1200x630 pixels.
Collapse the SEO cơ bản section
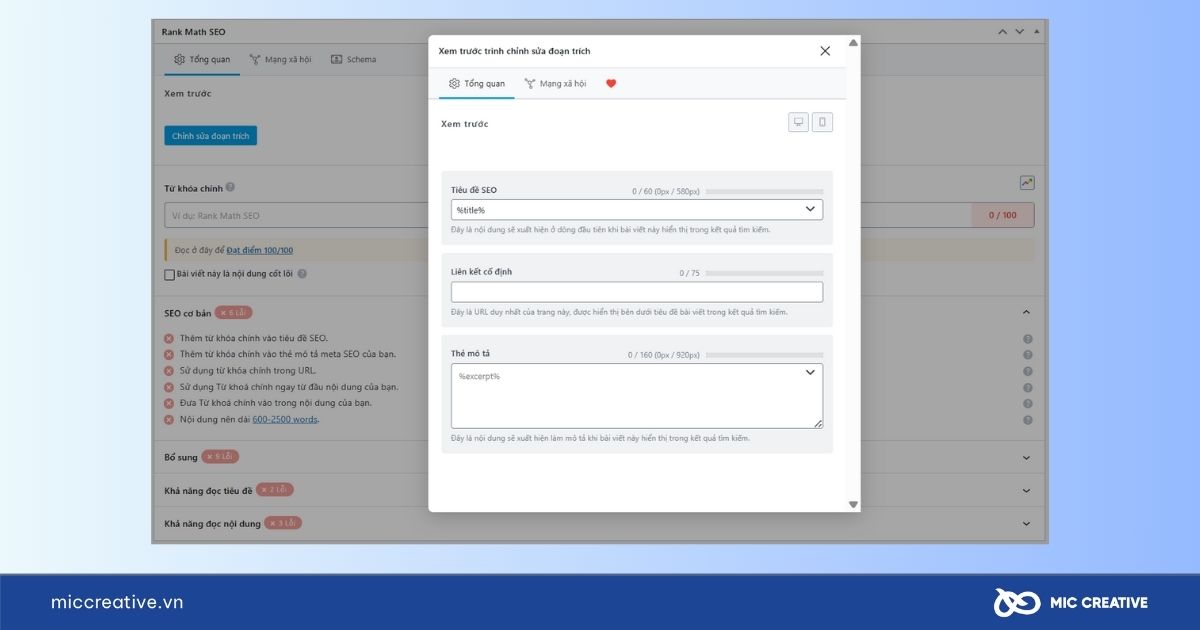pos(1026,313)
